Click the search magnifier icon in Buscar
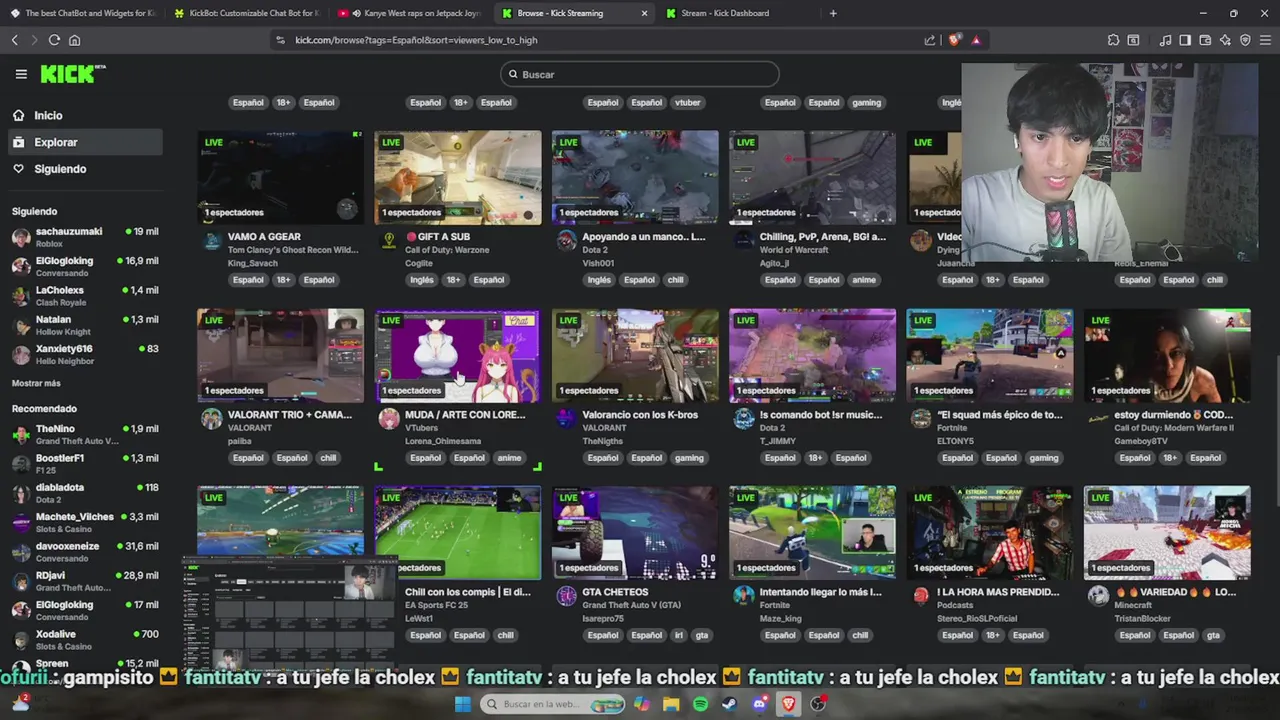This screenshot has height=720, width=1280. pyautogui.click(x=513, y=74)
